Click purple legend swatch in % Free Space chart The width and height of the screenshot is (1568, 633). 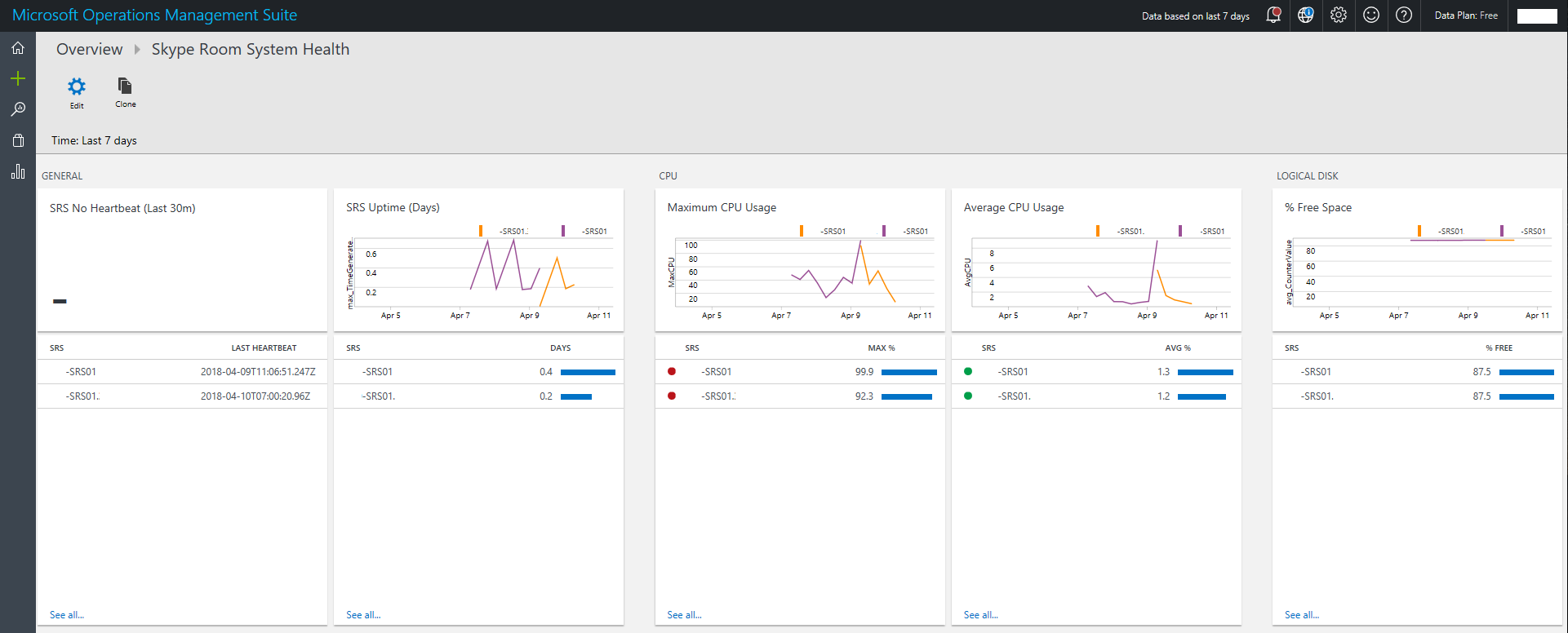coord(1502,231)
